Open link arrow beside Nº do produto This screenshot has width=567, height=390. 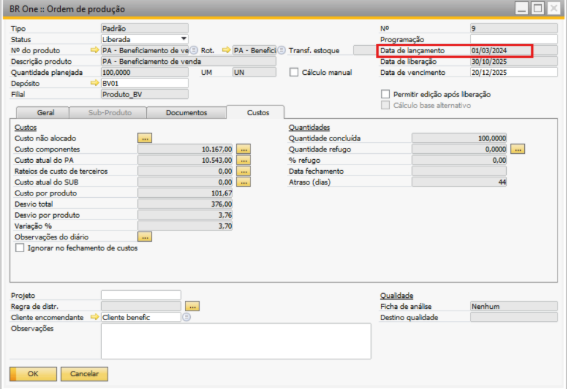pos(94,50)
